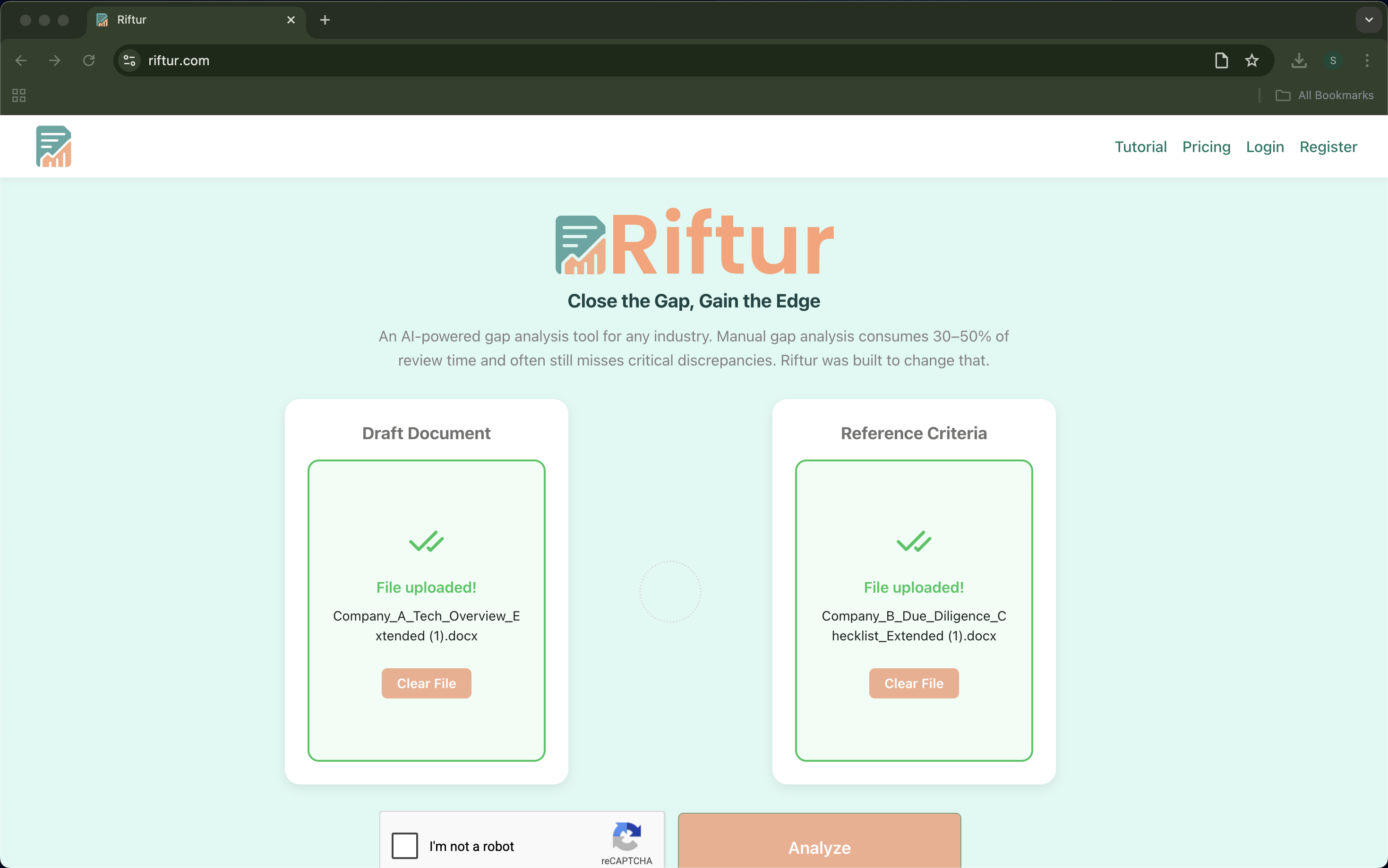
Task: Open the browser three-dot menu
Action: coord(1367,60)
